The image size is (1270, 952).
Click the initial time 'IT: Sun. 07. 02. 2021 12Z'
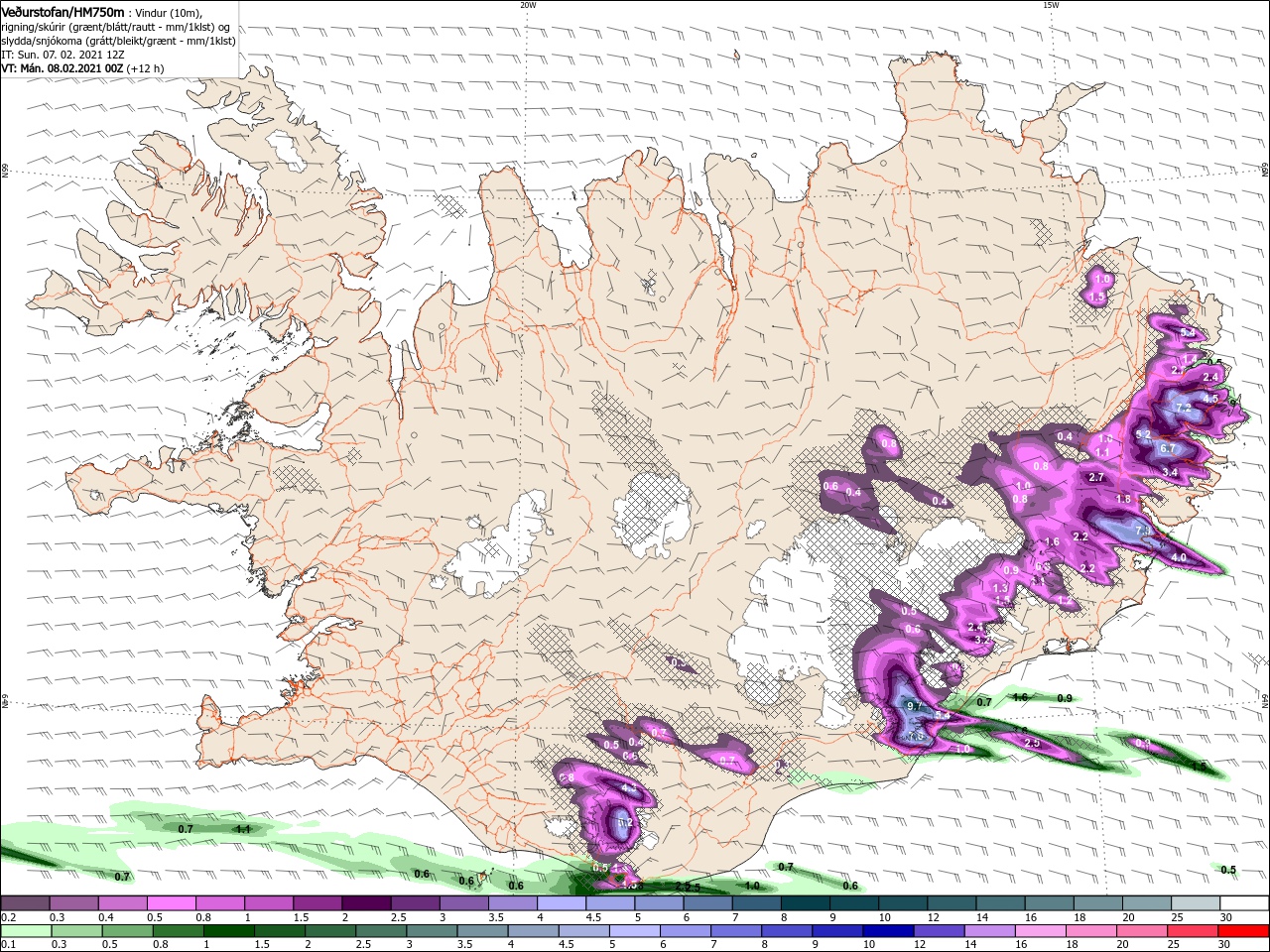63,55
